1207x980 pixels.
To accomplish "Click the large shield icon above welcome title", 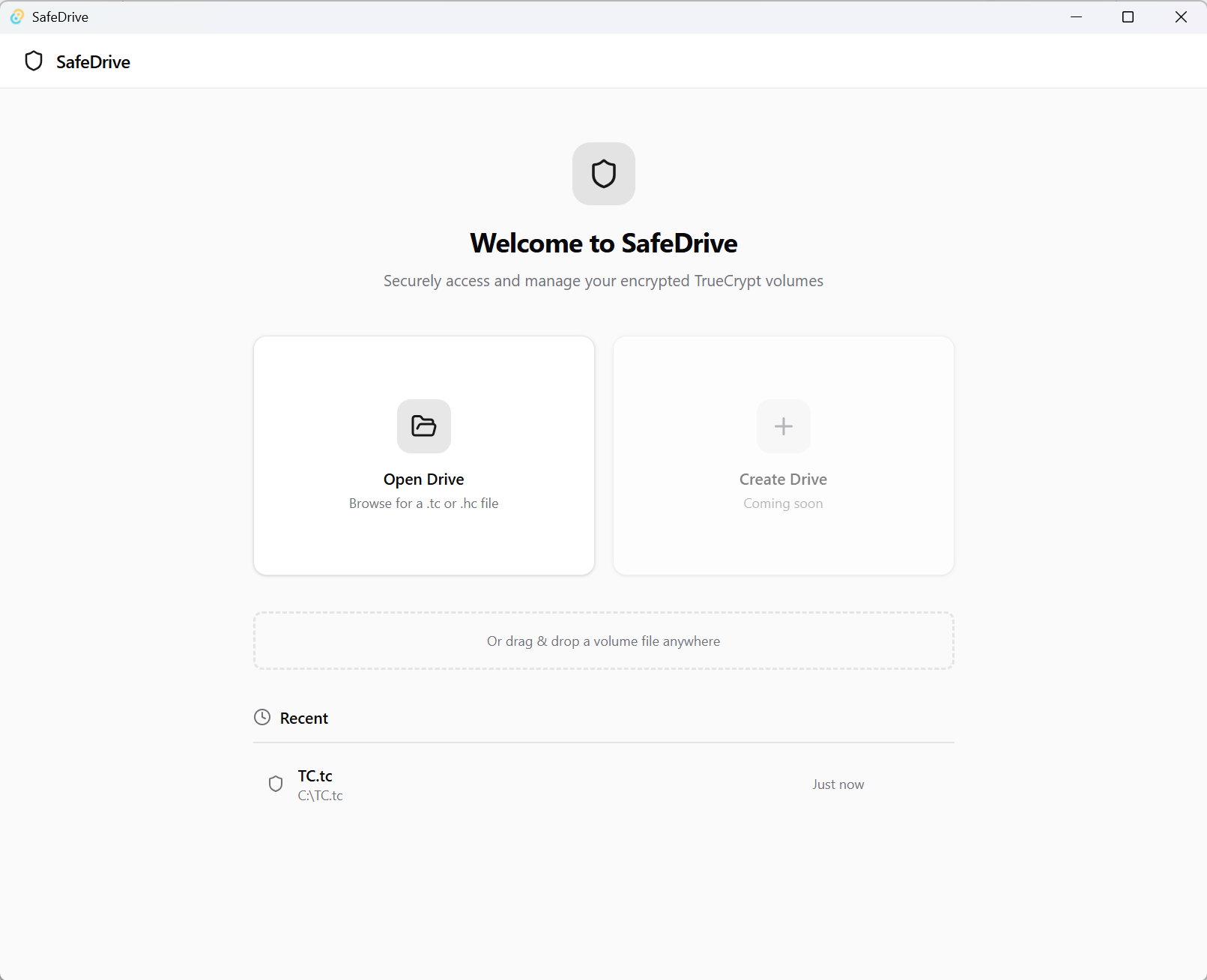I will (x=604, y=174).
